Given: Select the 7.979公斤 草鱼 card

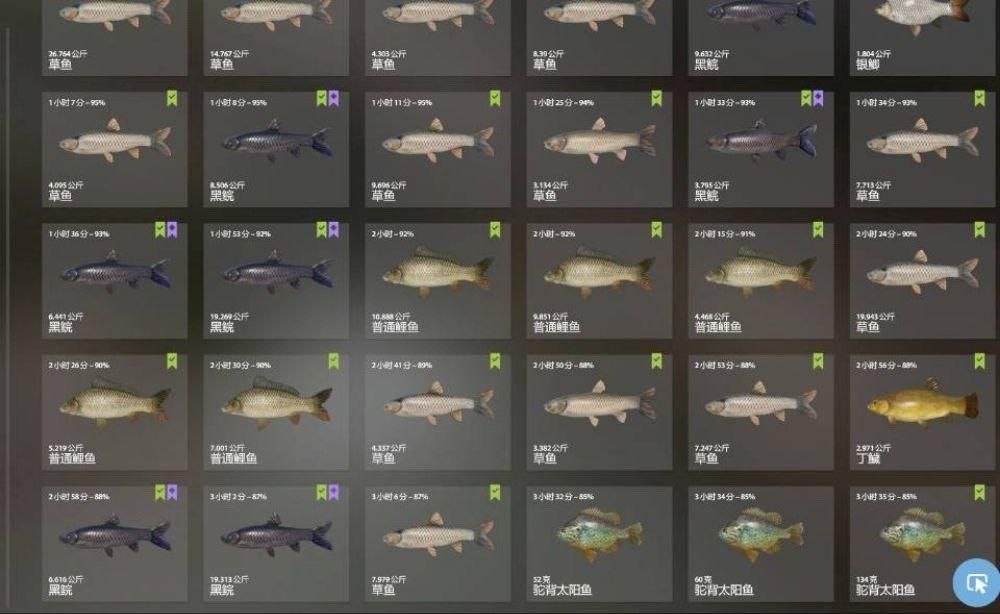Looking at the screenshot, I should pyautogui.click(x=438, y=544).
